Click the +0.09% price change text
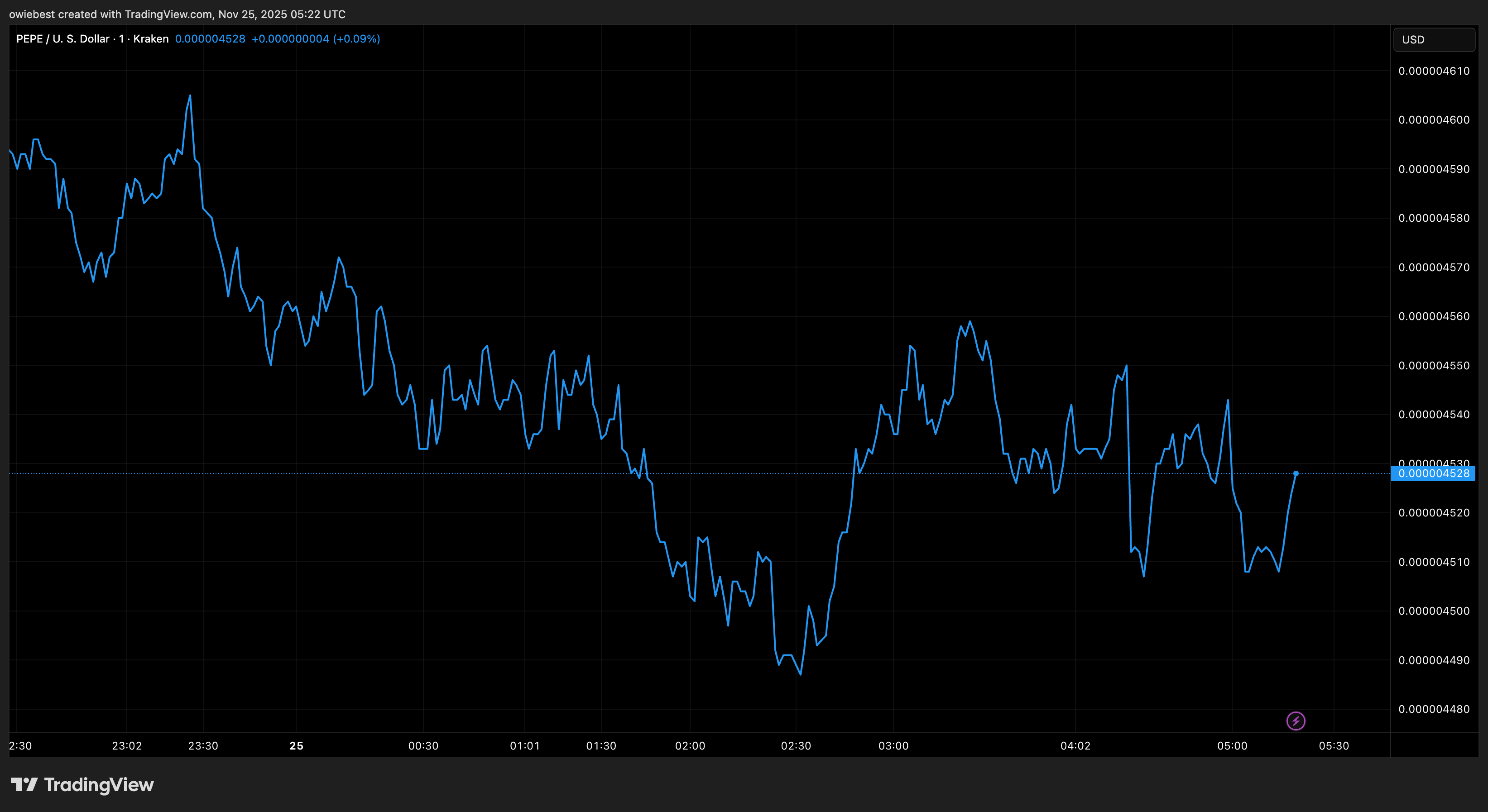This screenshot has height=812, width=1488. pyautogui.click(x=356, y=38)
